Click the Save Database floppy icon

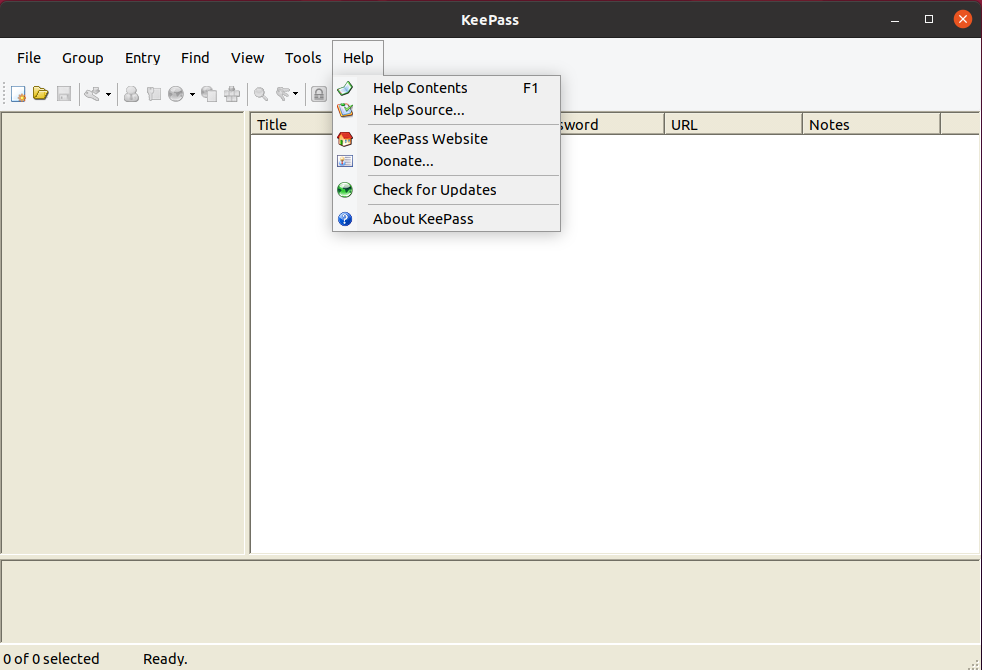[64, 94]
